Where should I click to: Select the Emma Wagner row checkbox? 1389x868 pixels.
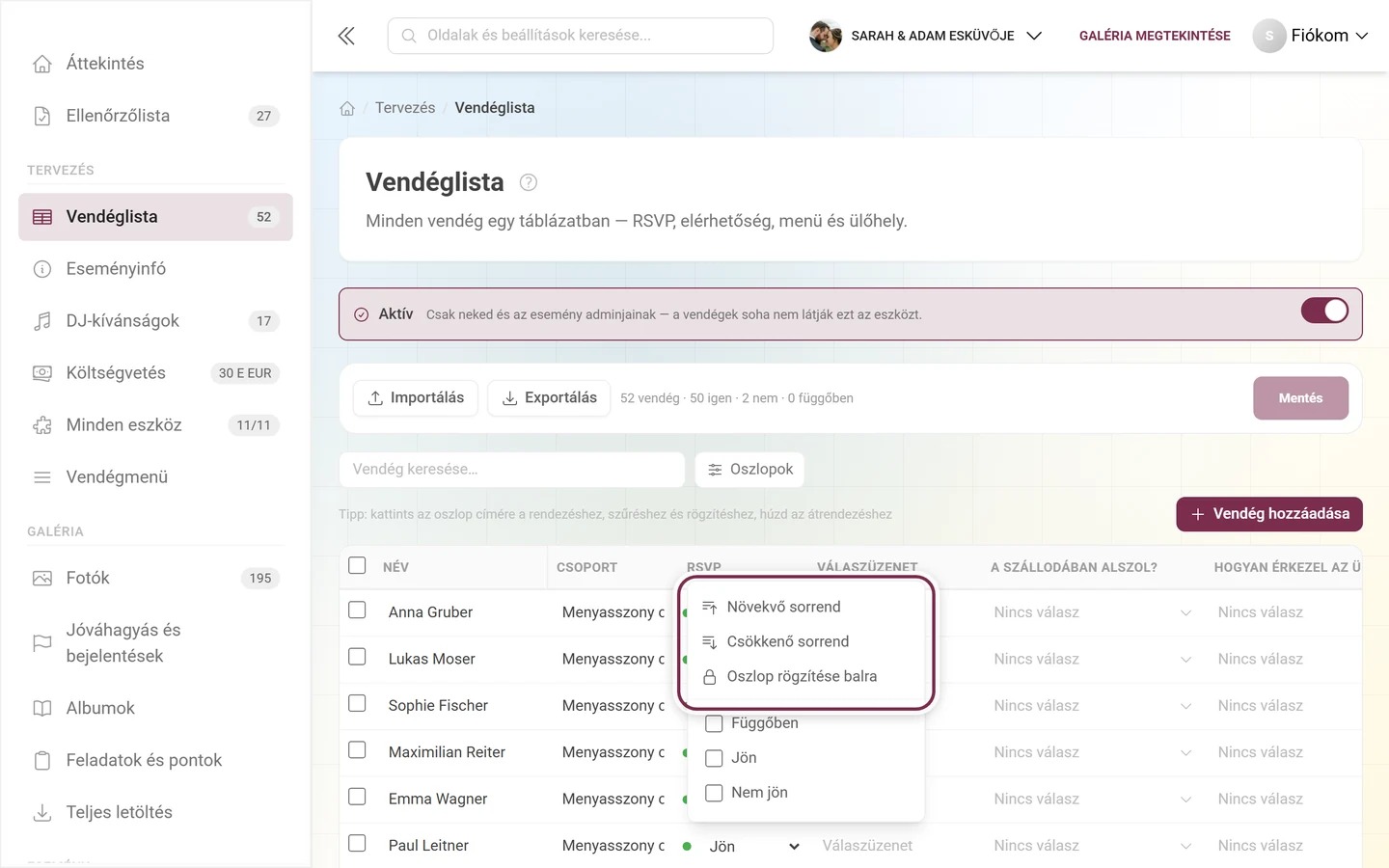tap(357, 797)
